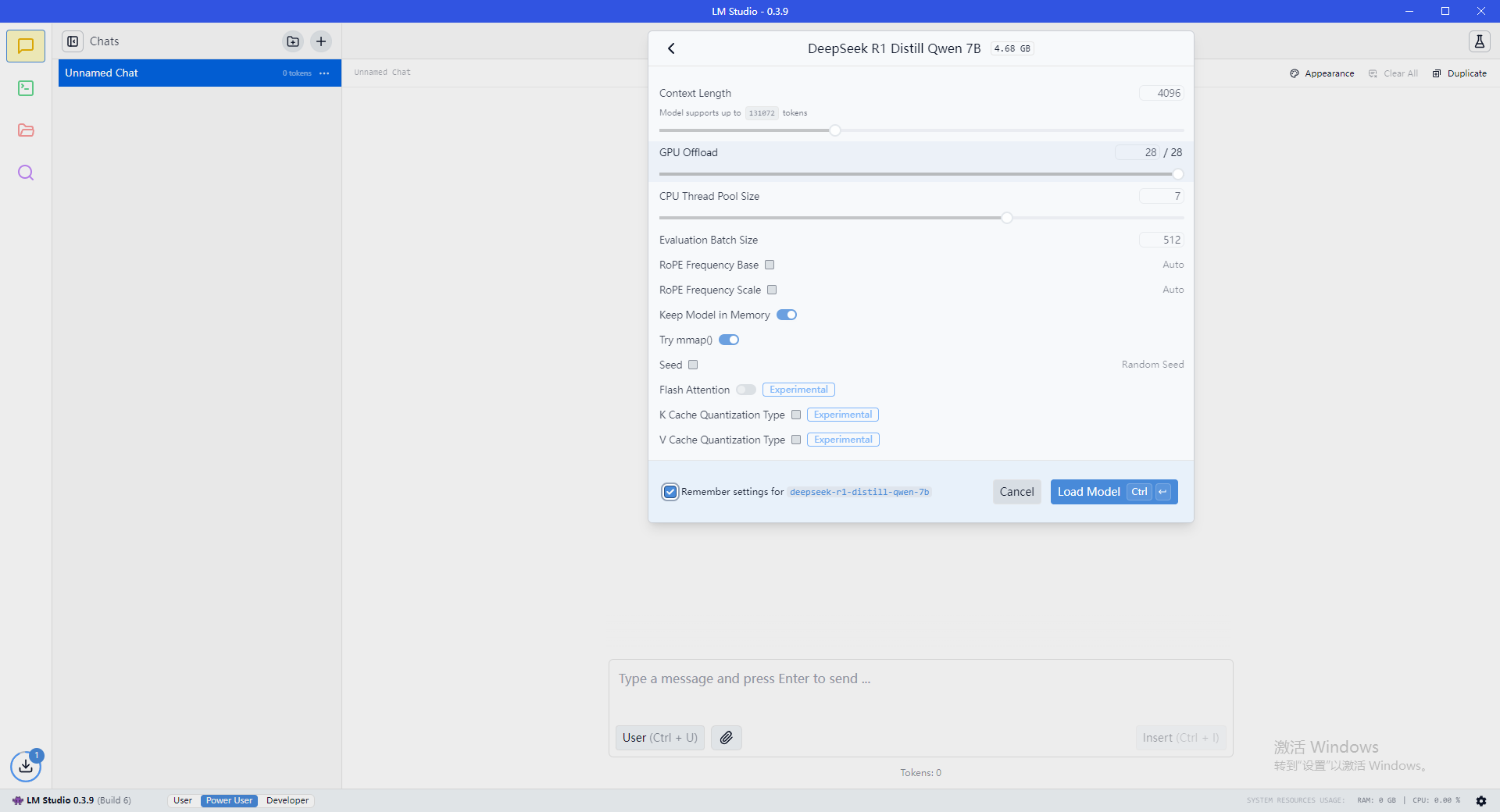Click CPU usage in status bar

(x=1436, y=800)
